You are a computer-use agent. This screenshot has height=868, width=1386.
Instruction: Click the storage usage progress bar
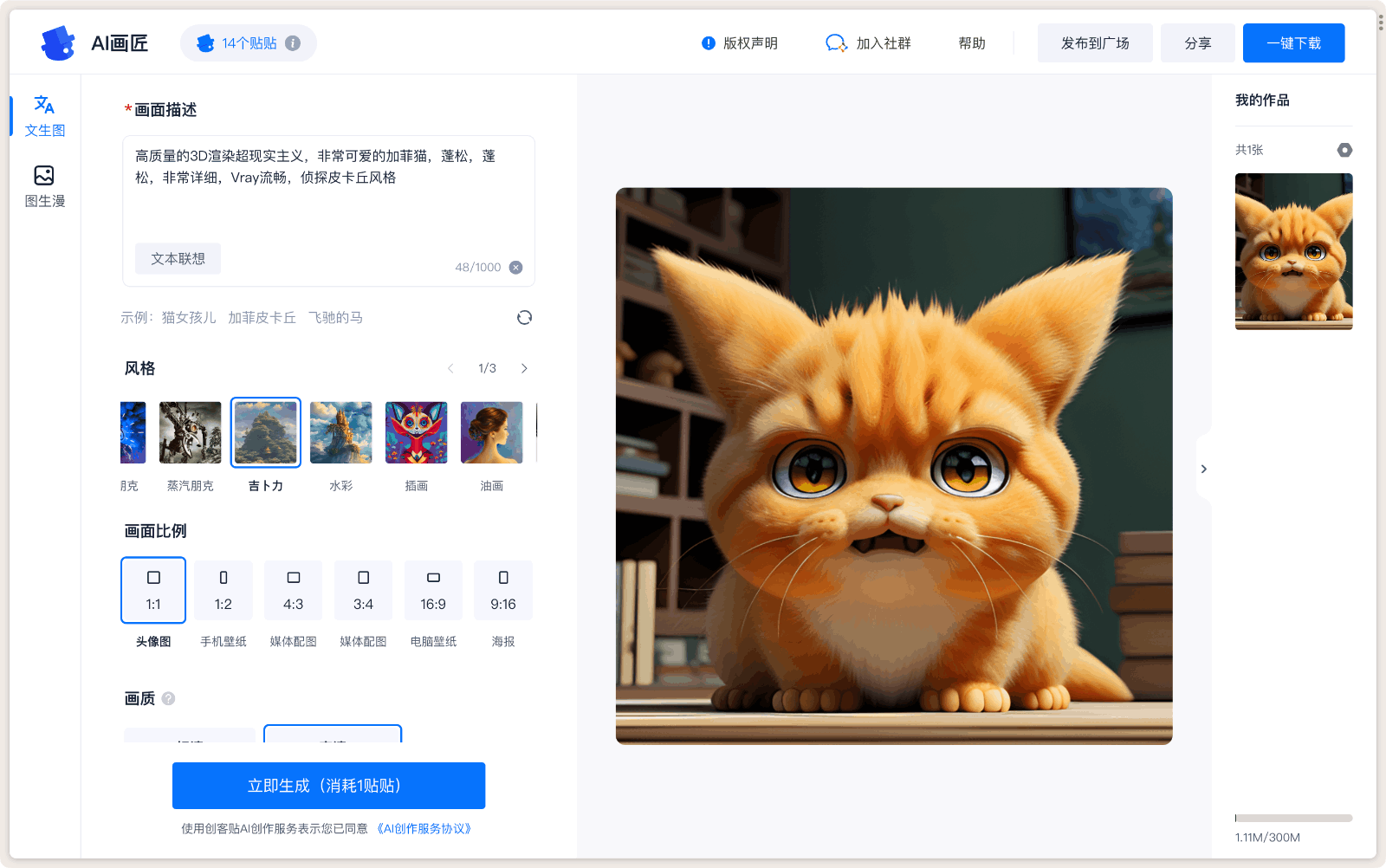click(x=1293, y=818)
